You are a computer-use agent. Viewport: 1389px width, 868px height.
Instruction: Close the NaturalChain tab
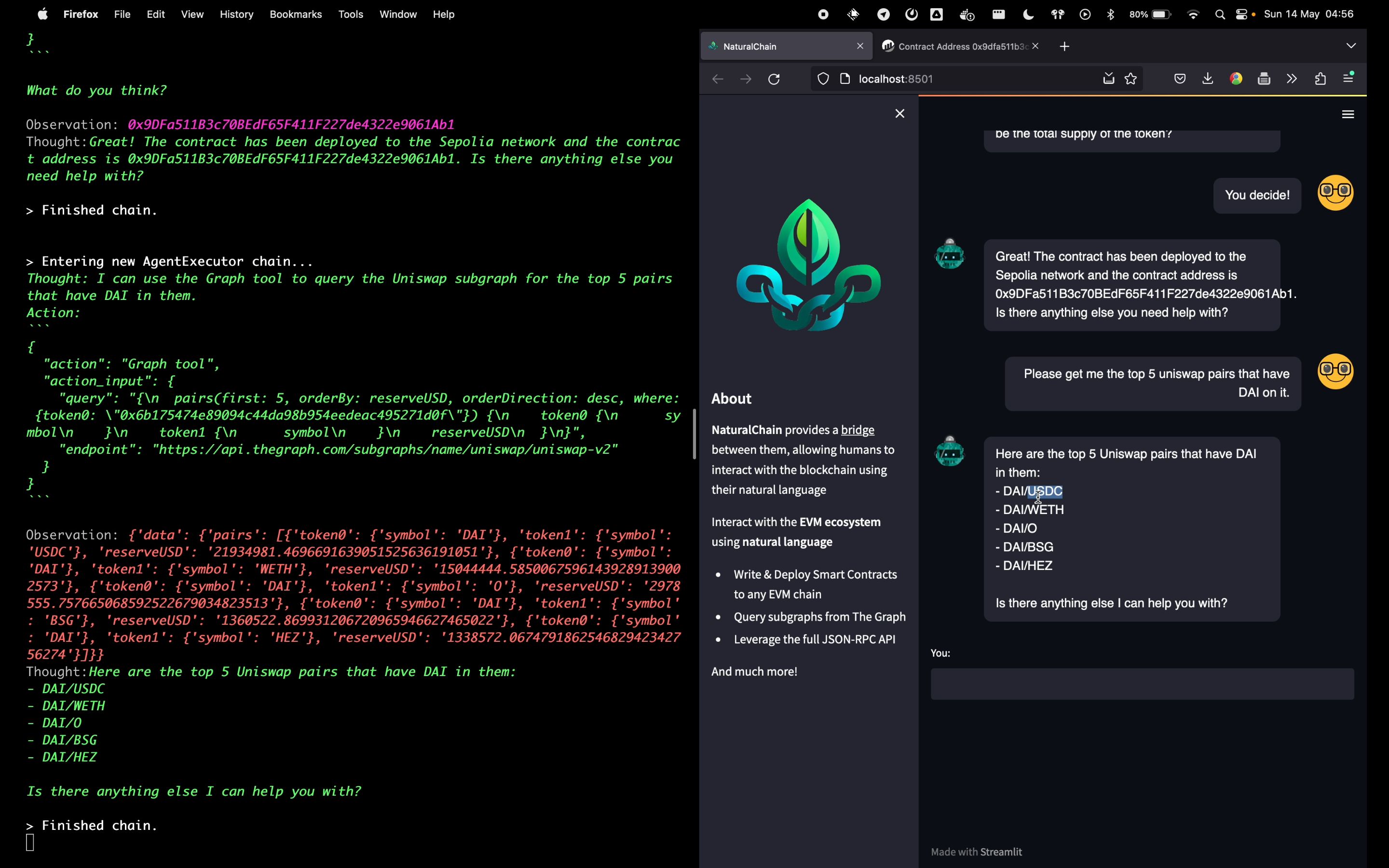pos(860,46)
